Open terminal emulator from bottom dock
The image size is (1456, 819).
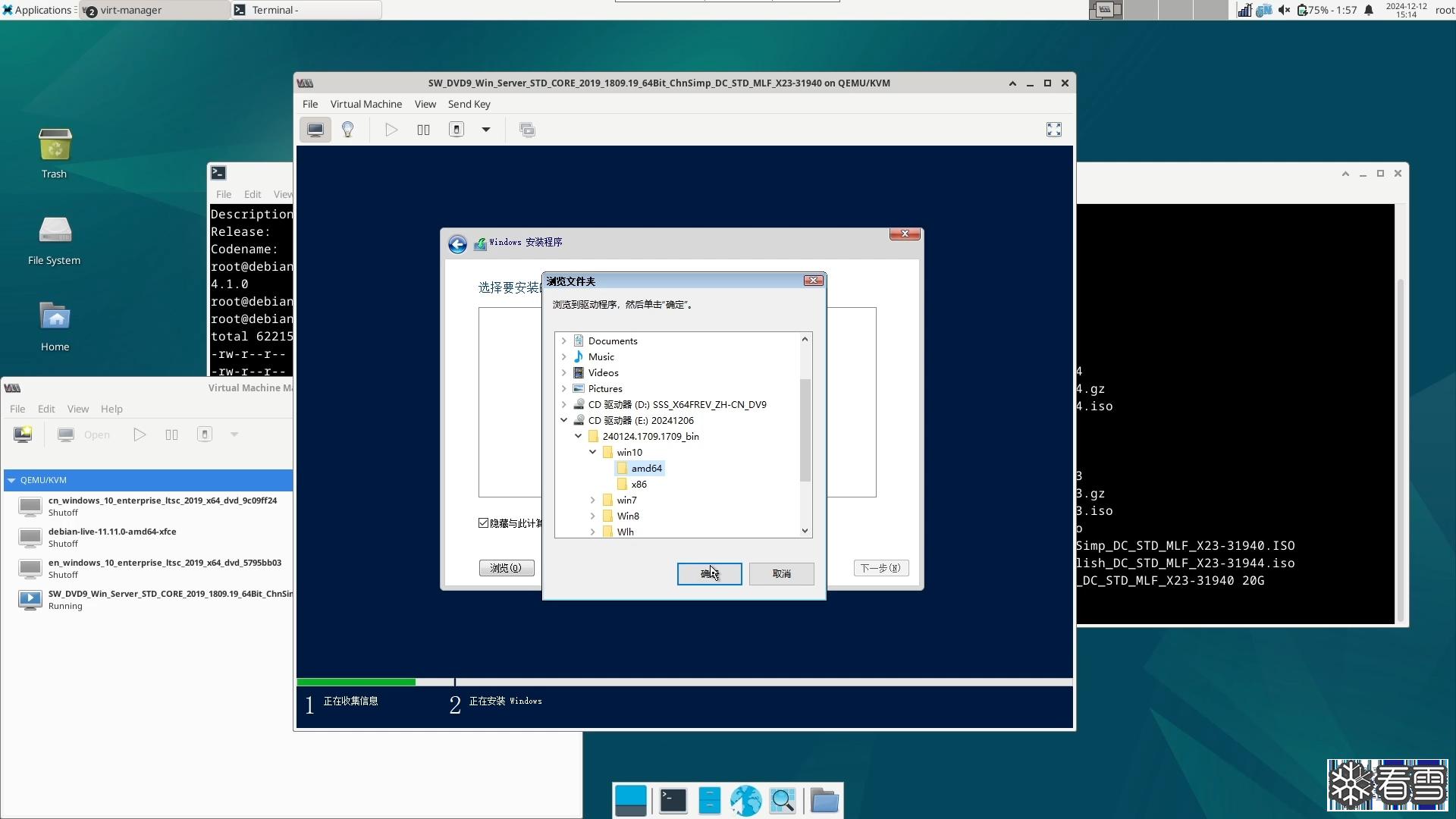(x=673, y=800)
